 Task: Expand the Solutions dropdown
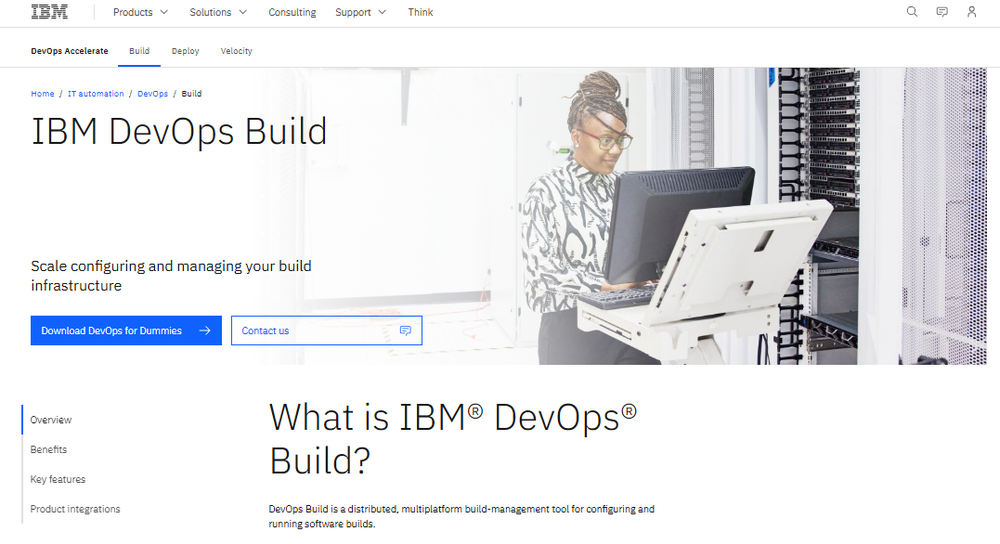pos(217,12)
